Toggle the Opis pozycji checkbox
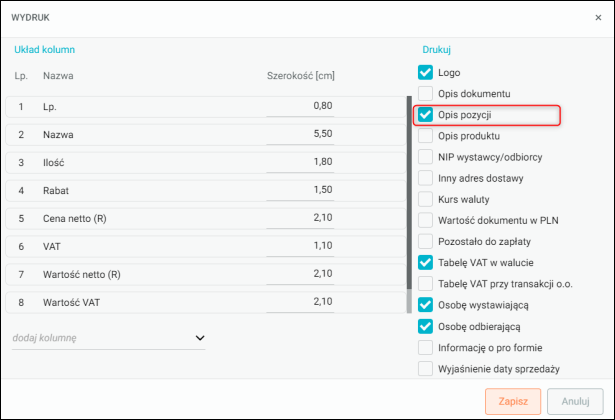 click(x=426, y=115)
